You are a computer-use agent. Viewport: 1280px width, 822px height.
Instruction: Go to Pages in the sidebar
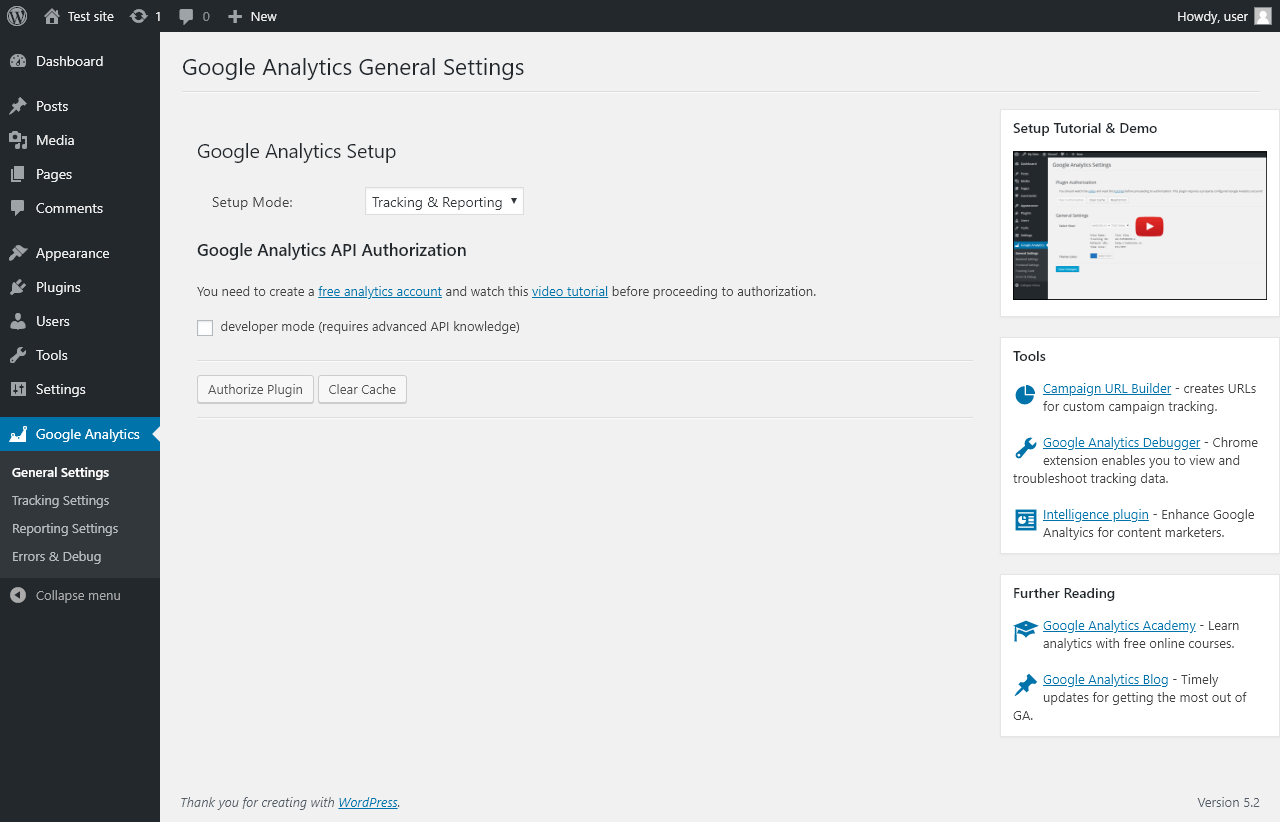(54, 174)
